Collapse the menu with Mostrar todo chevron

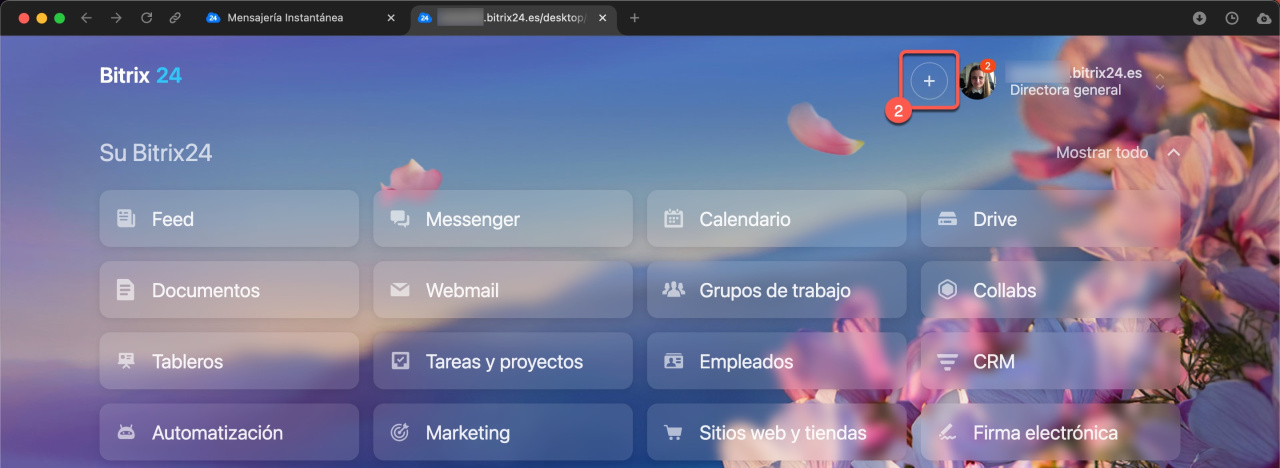1174,153
